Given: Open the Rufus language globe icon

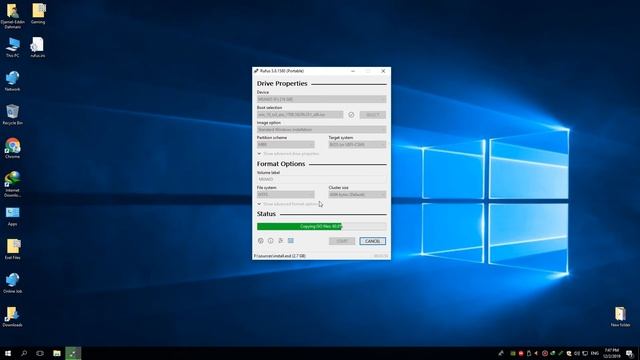Looking at the screenshot, I should [260, 241].
